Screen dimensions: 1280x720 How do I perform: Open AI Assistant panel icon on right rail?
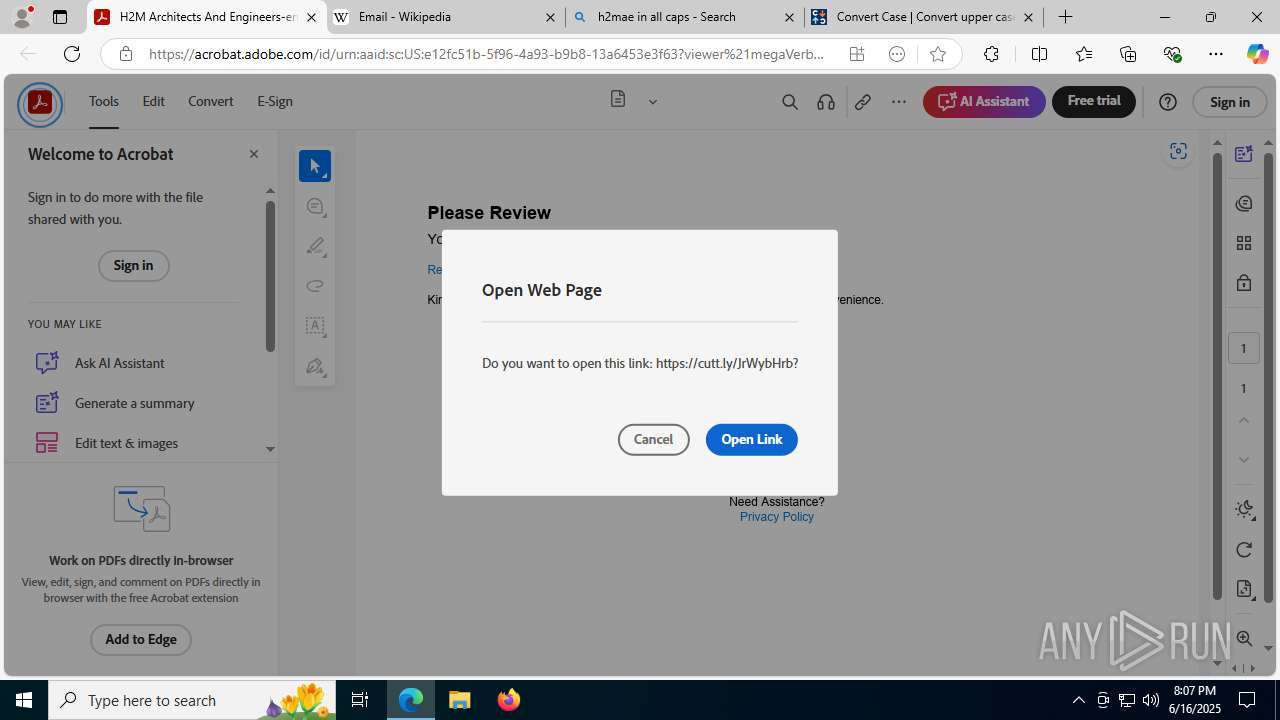[x=1244, y=153]
